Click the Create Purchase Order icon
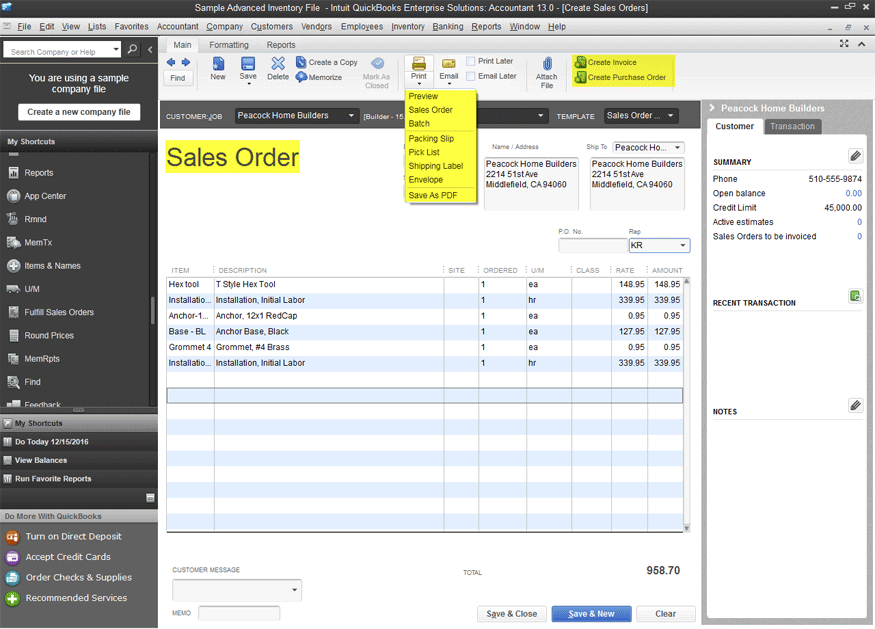Viewport: 875px width, 629px height. tap(580, 77)
